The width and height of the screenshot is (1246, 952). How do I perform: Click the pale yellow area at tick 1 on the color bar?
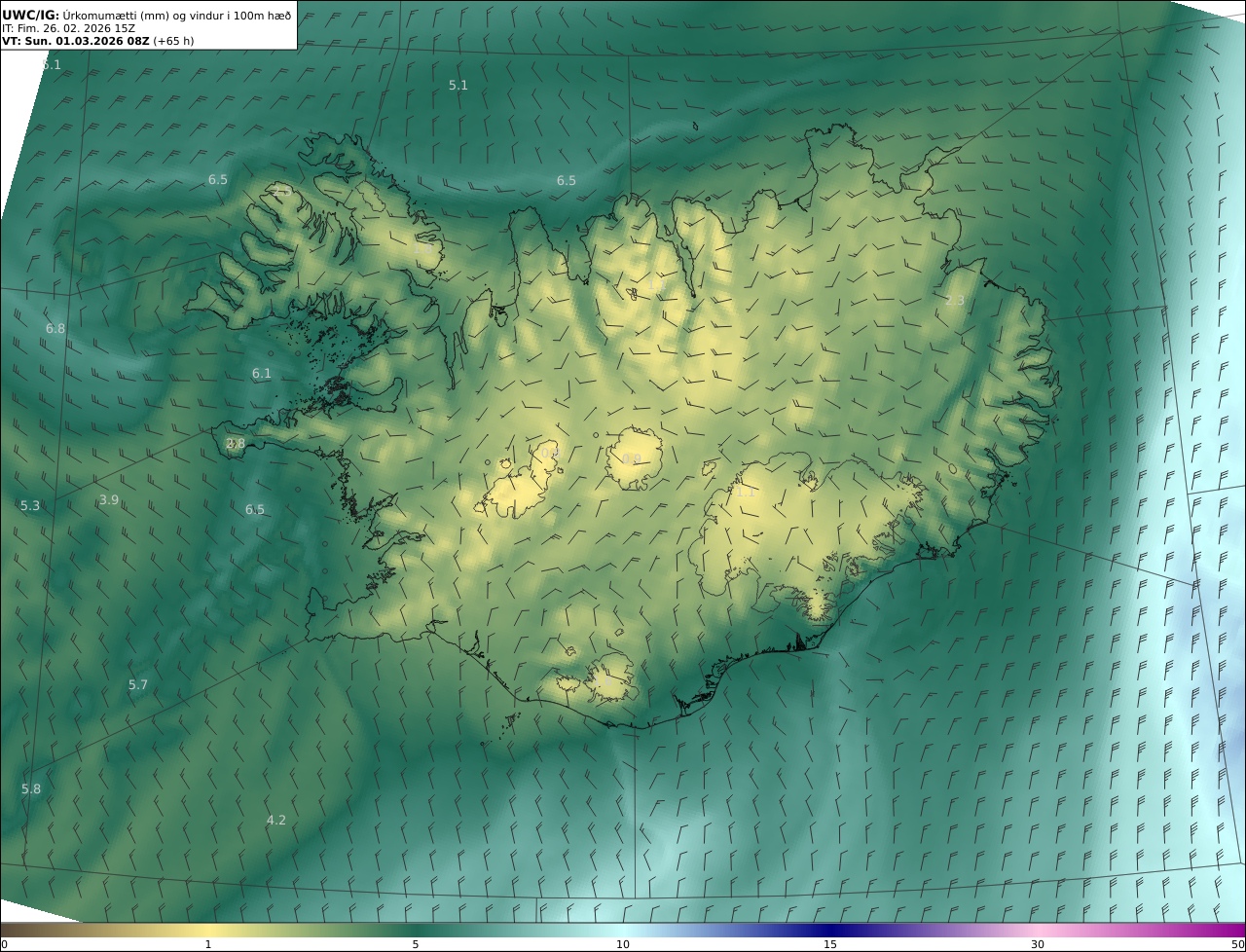click(208, 931)
